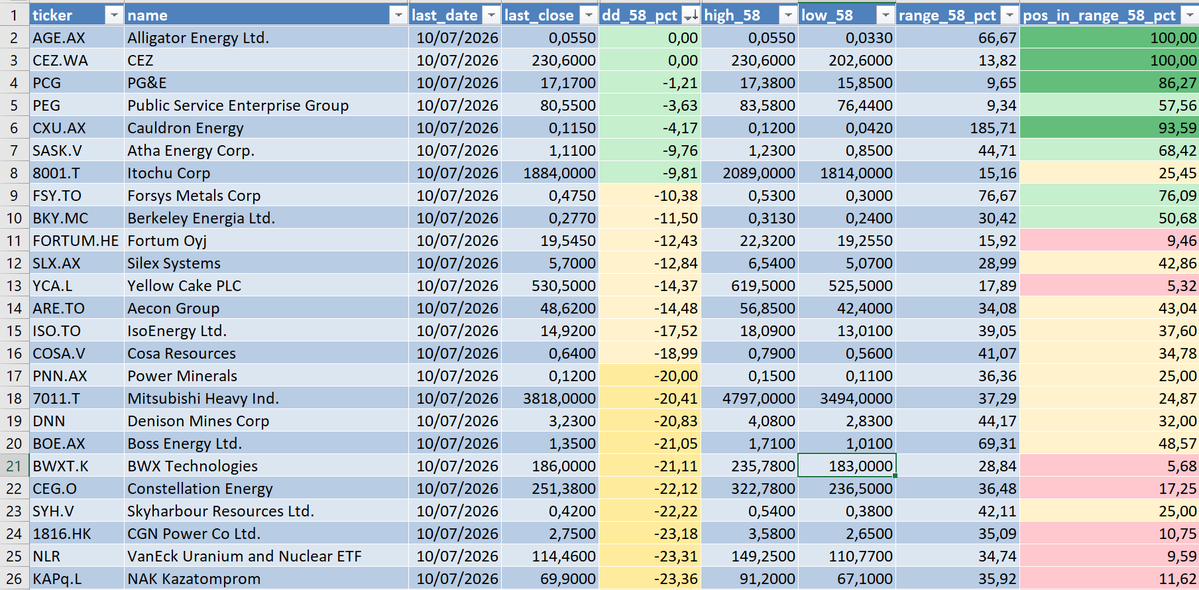Image resolution: width=1199 pixels, height=590 pixels.
Task: Select the Boss Energy Ltd. name cell
Action: (266, 443)
